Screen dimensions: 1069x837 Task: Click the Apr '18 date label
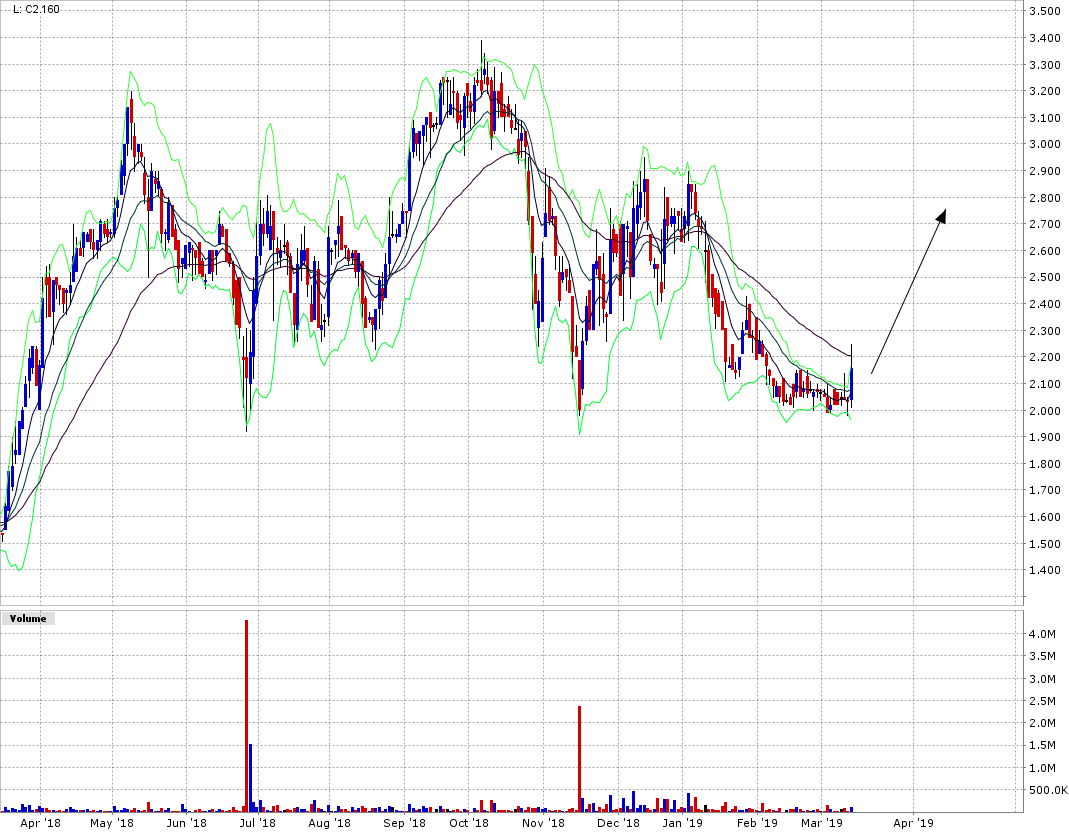click(x=40, y=823)
